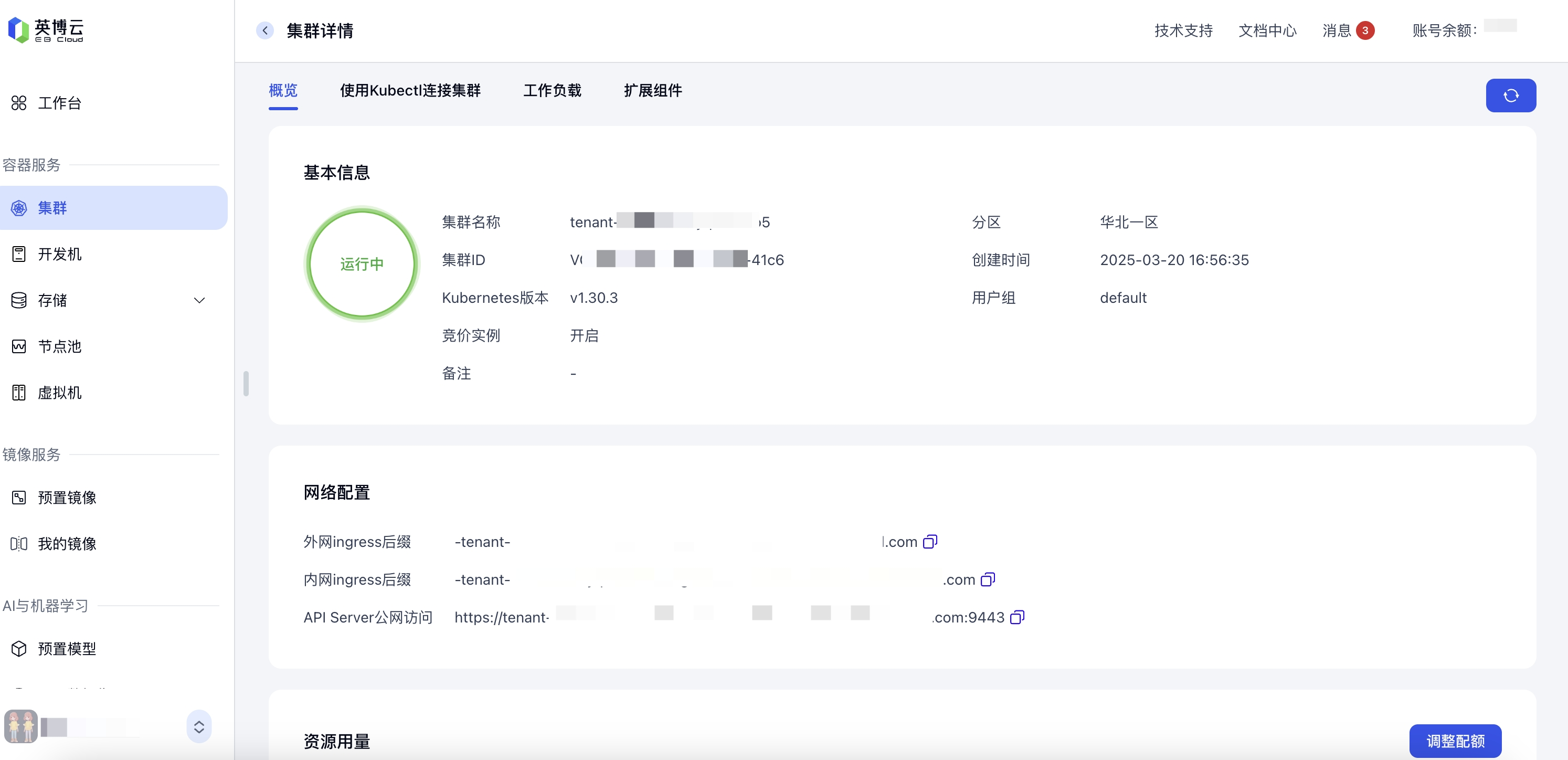
Task: Open the 扩展组件 tab
Action: tap(652, 91)
